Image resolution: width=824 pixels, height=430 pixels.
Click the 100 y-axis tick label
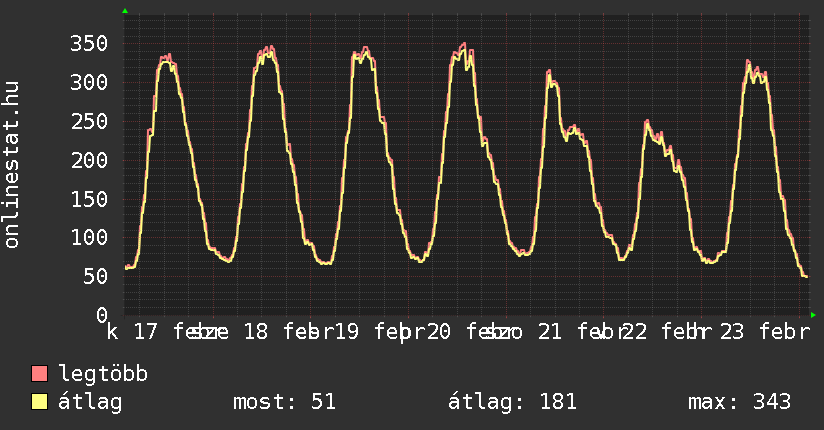point(89,238)
